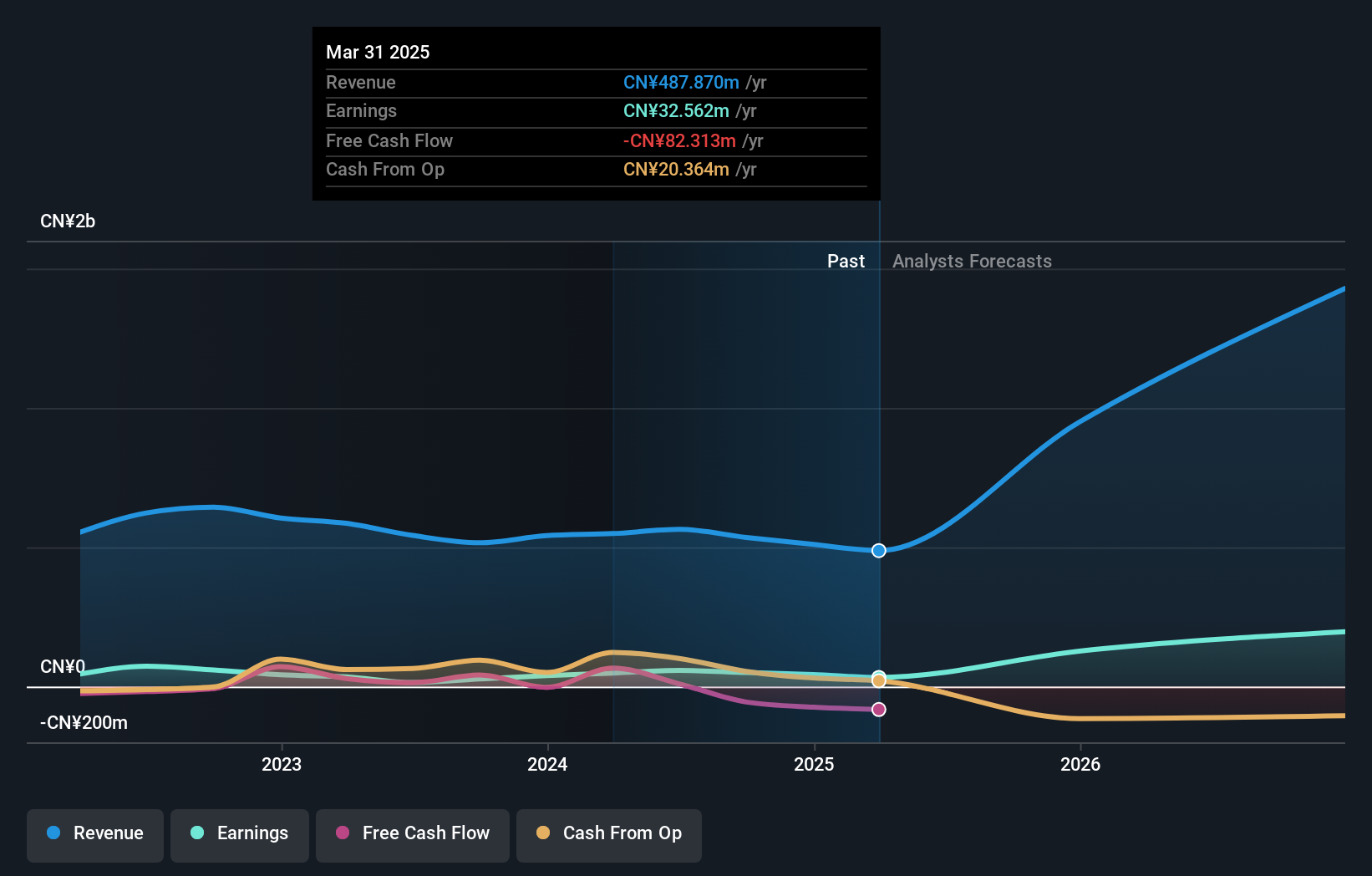Click the orange Cash From Op legend dot
Image resolution: width=1372 pixels, height=876 pixels.
click(x=543, y=833)
